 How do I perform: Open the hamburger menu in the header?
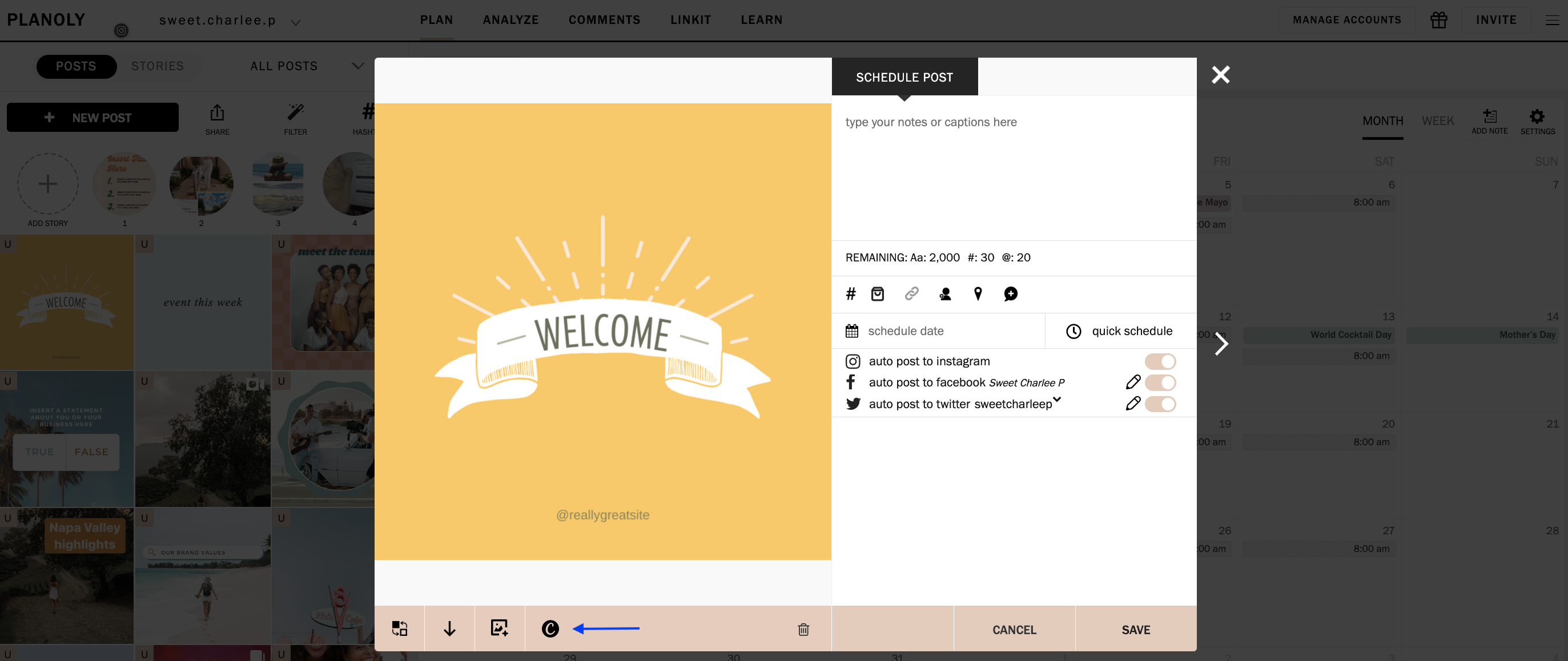point(1551,21)
